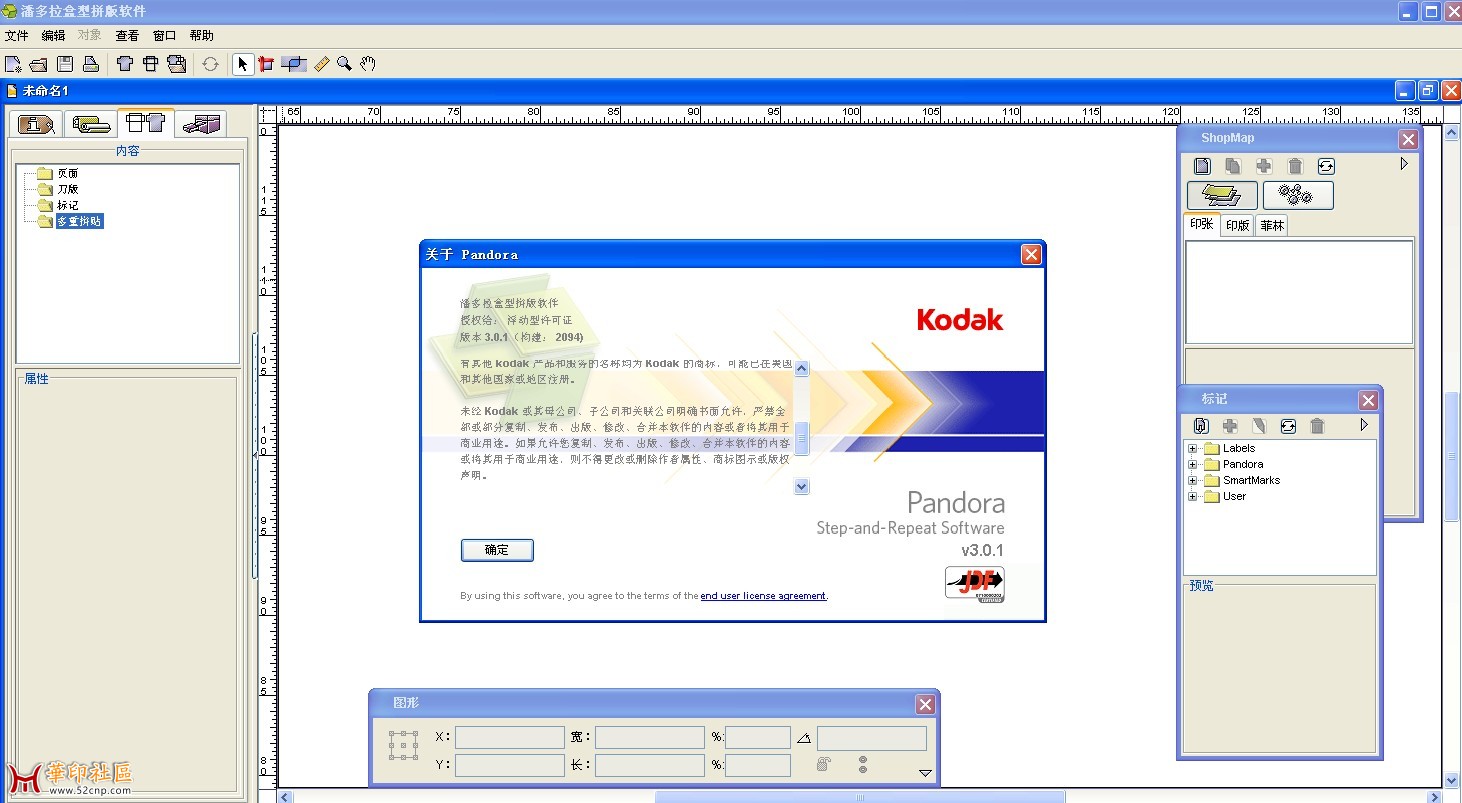Viewport: 1462px width, 803px height.
Task: Click the 标记 panel plus add icon
Action: pos(1230,426)
